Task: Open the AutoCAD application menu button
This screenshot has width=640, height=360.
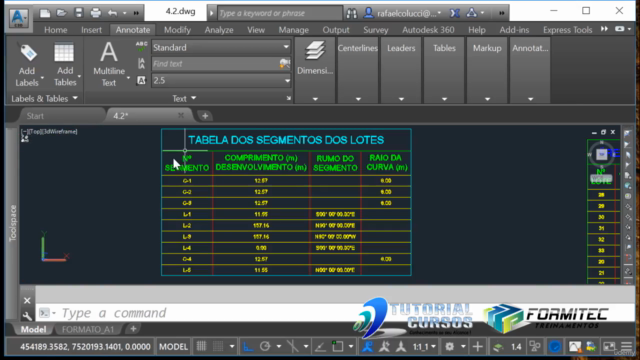Action: coord(18,17)
